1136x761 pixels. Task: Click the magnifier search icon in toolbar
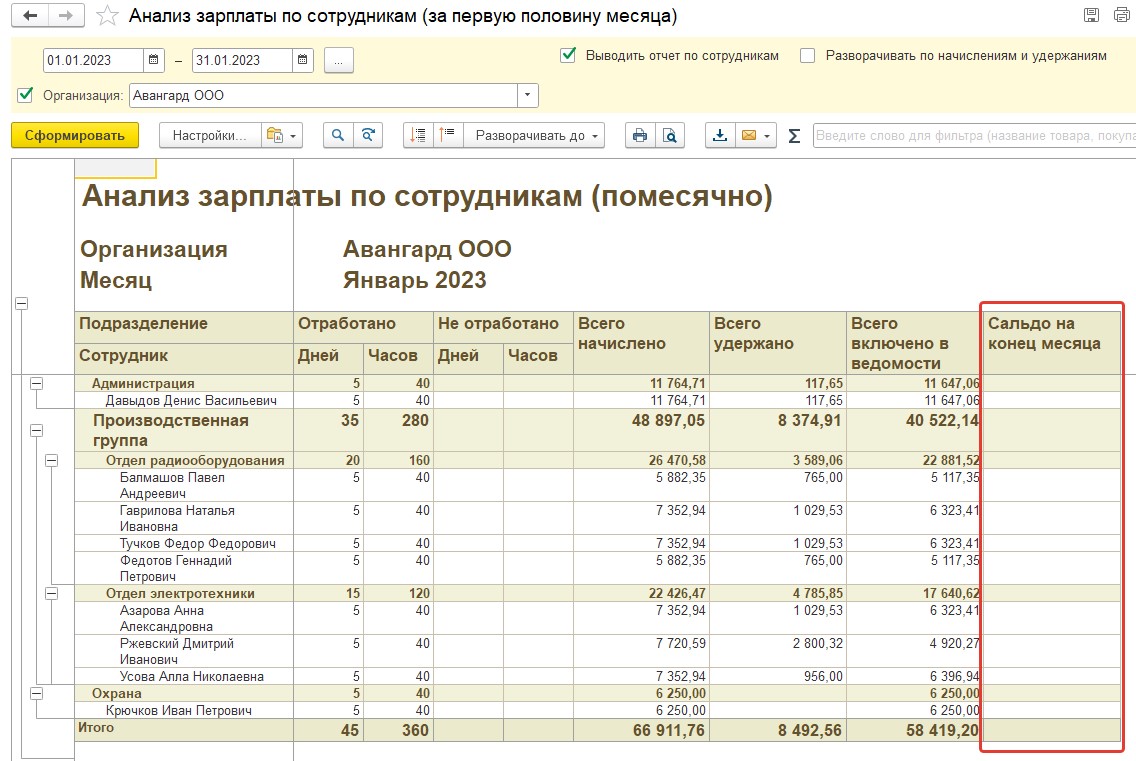point(338,136)
